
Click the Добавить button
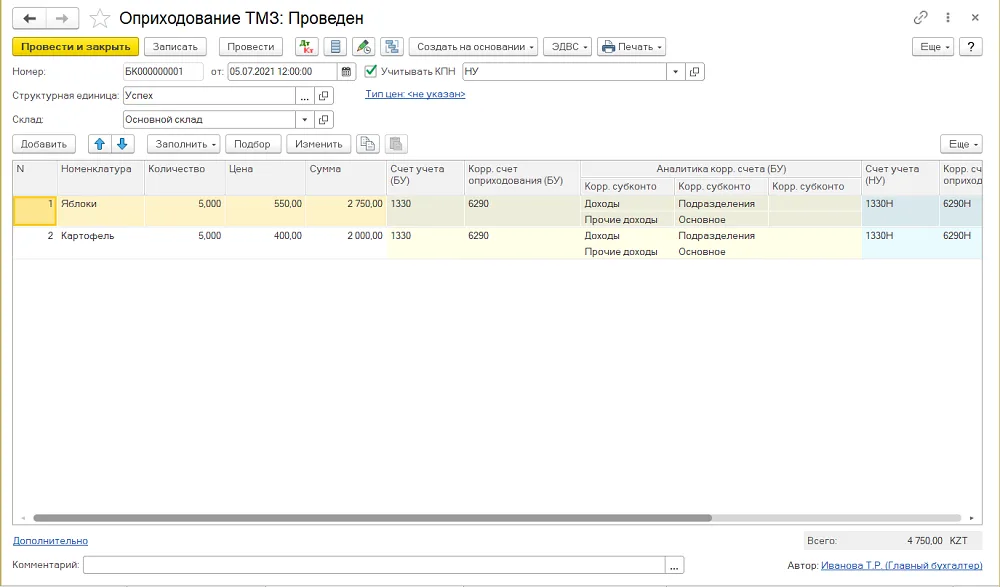[44, 144]
